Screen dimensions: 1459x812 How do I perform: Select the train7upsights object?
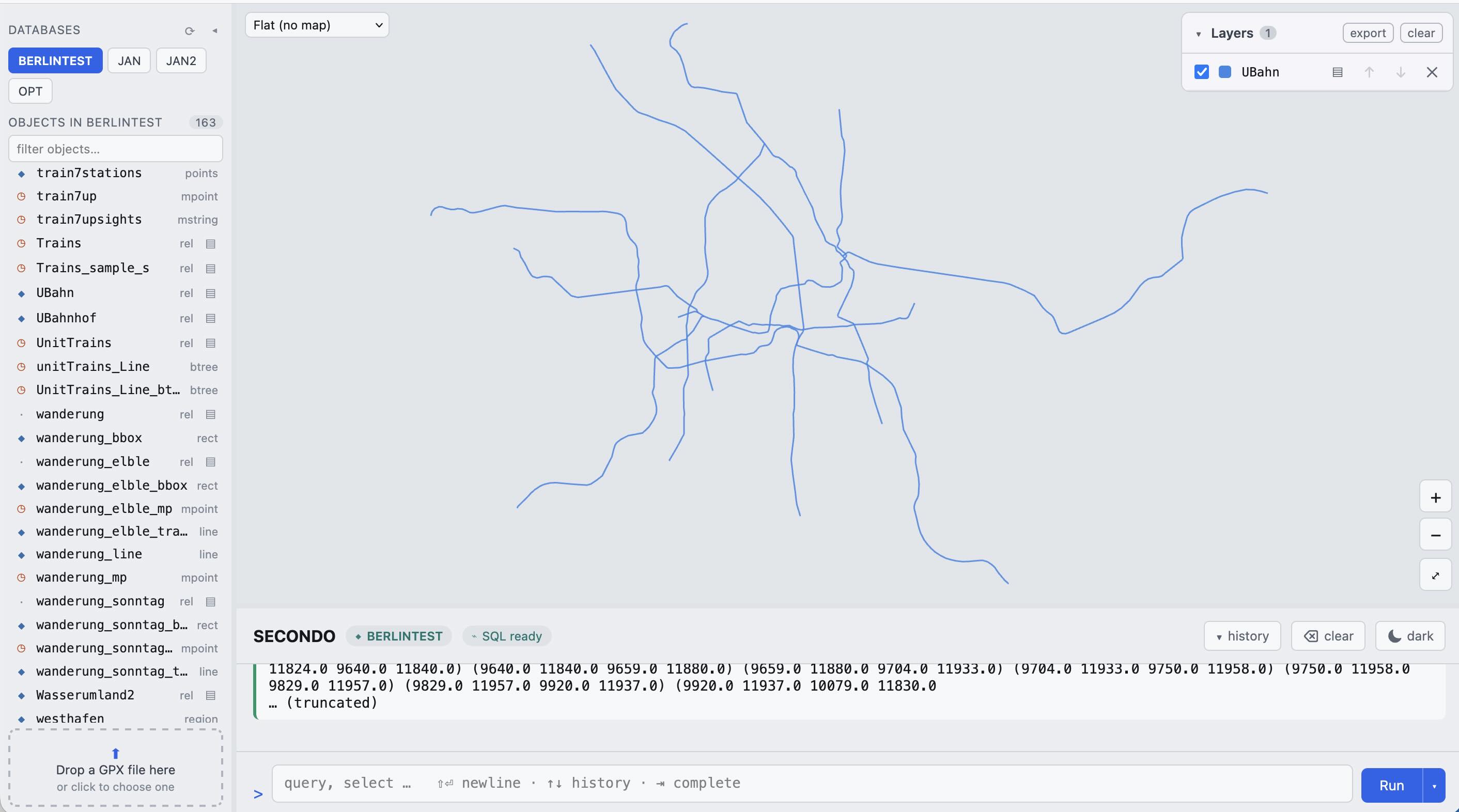pyautogui.click(x=116, y=220)
